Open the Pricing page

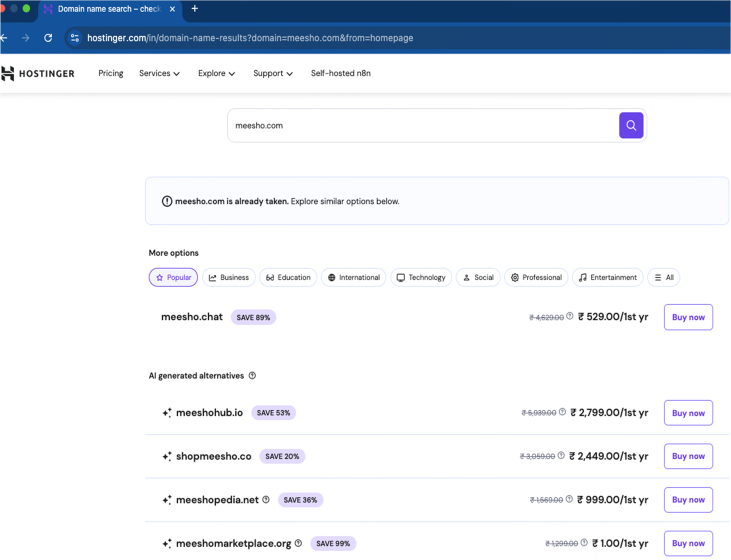110,73
